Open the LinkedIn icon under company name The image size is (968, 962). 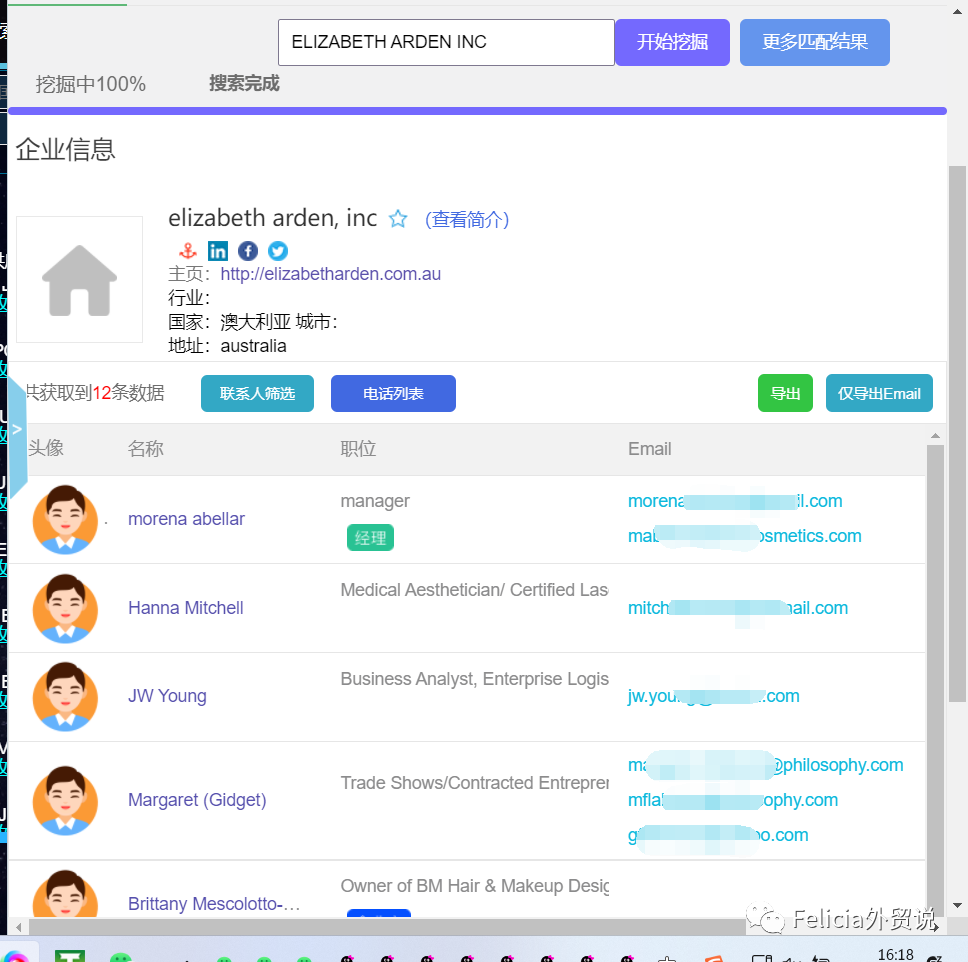(217, 251)
